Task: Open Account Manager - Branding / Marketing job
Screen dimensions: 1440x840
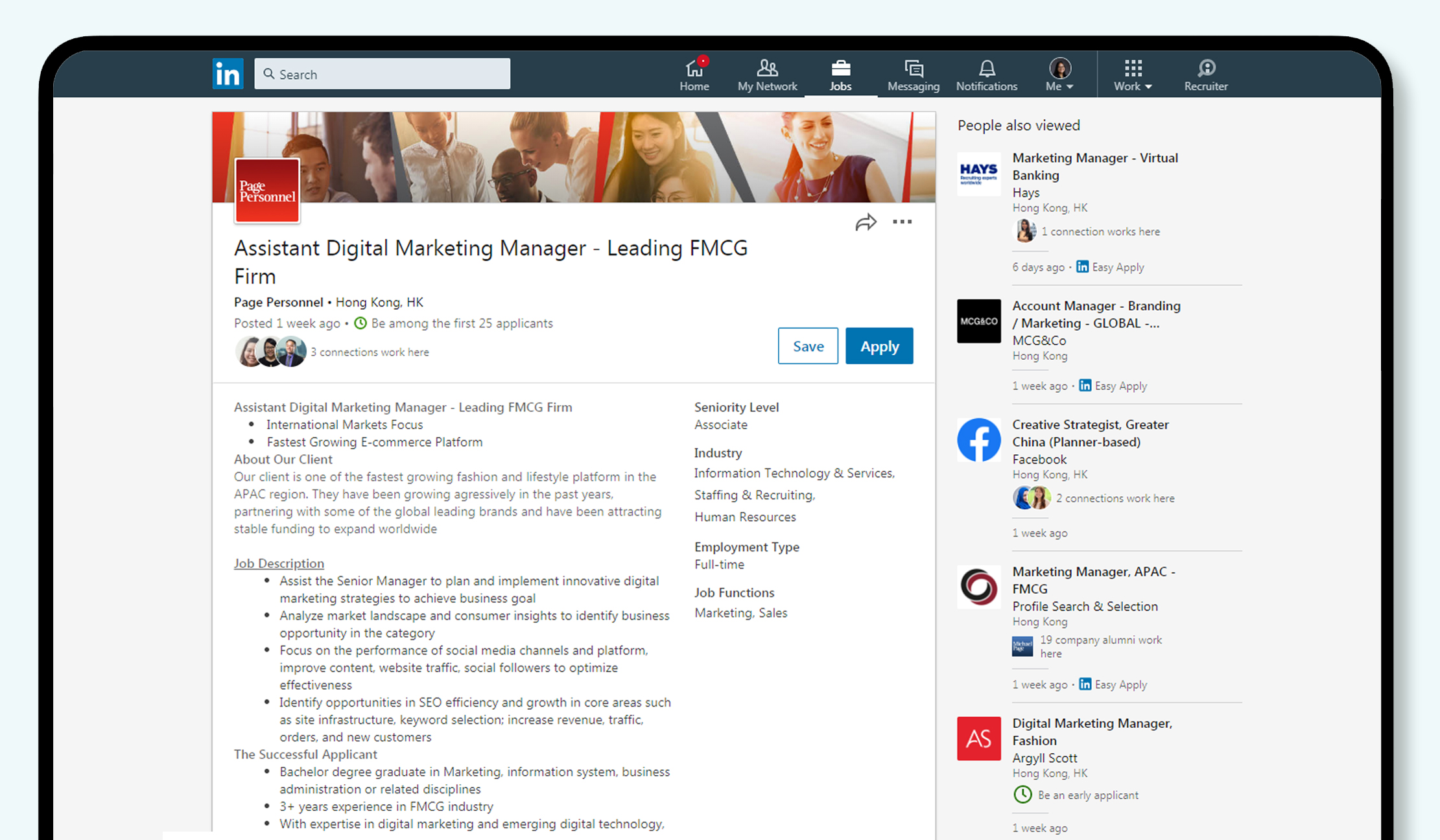Action: pyautogui.click(x=1096, y=314)
